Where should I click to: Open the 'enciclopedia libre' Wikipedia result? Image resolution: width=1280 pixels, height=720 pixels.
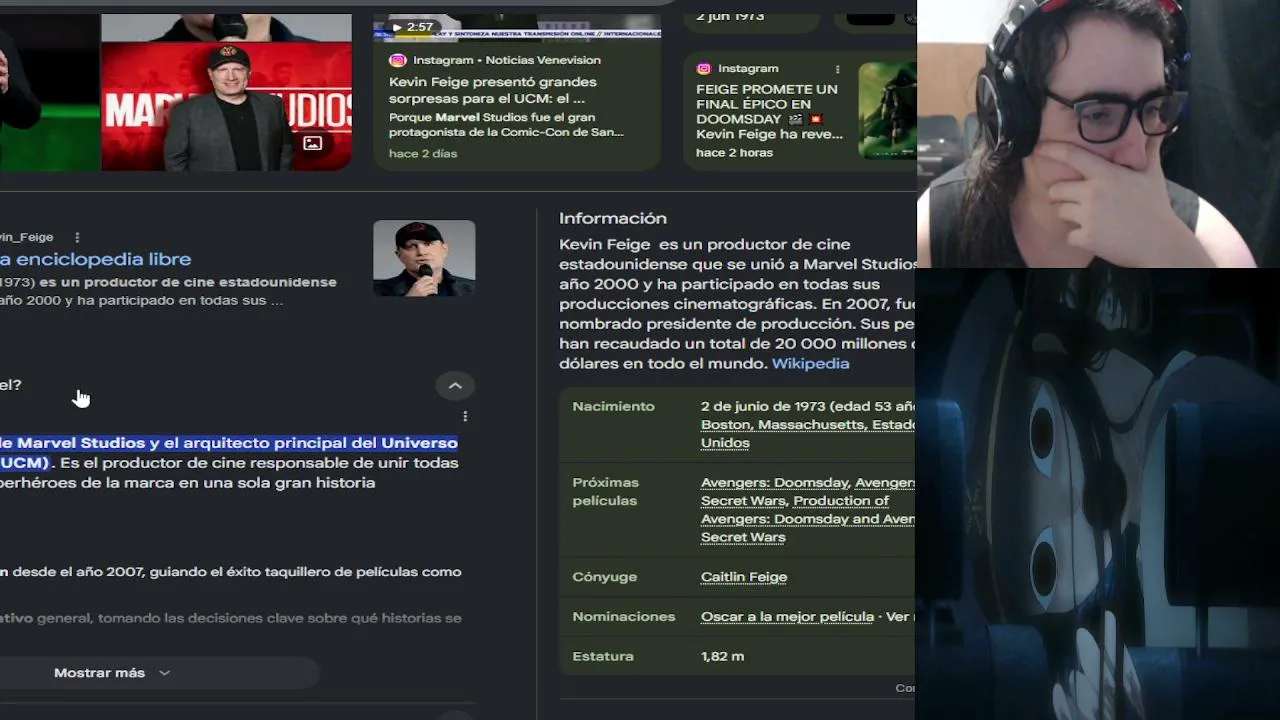coord(96,259)
